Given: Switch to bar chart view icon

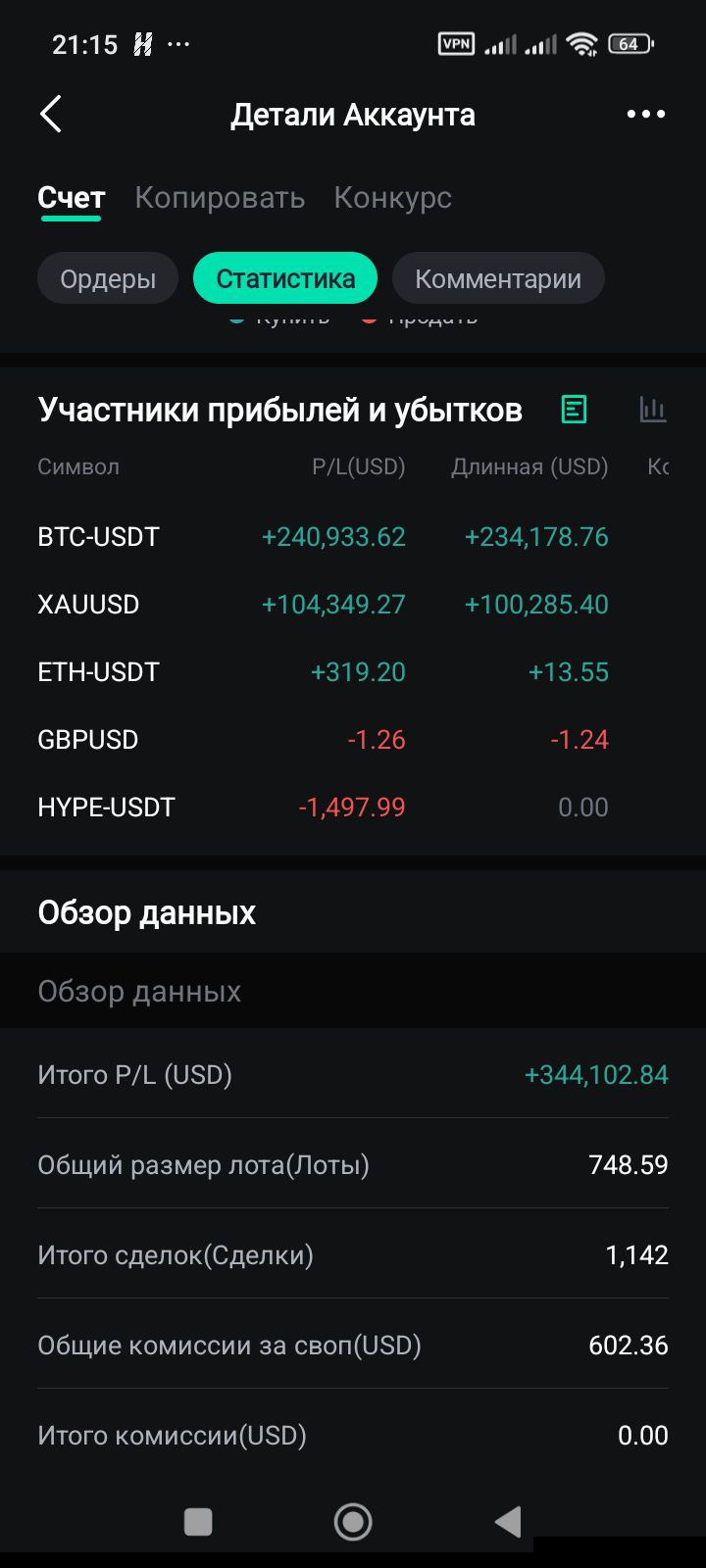Looking at the screenshot, I should click(x=652, y=410).
